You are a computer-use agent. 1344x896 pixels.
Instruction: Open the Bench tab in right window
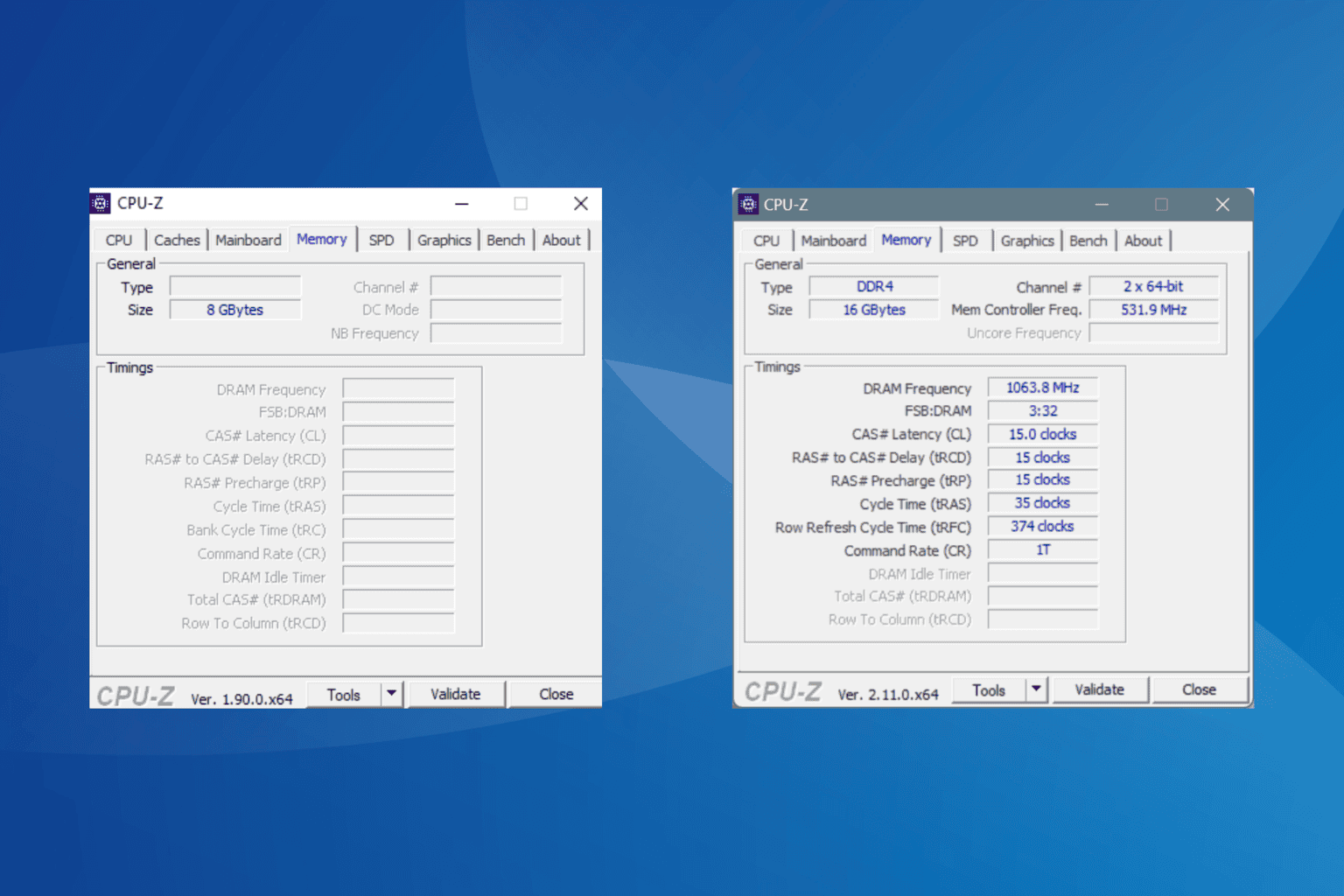(1088, 240)
